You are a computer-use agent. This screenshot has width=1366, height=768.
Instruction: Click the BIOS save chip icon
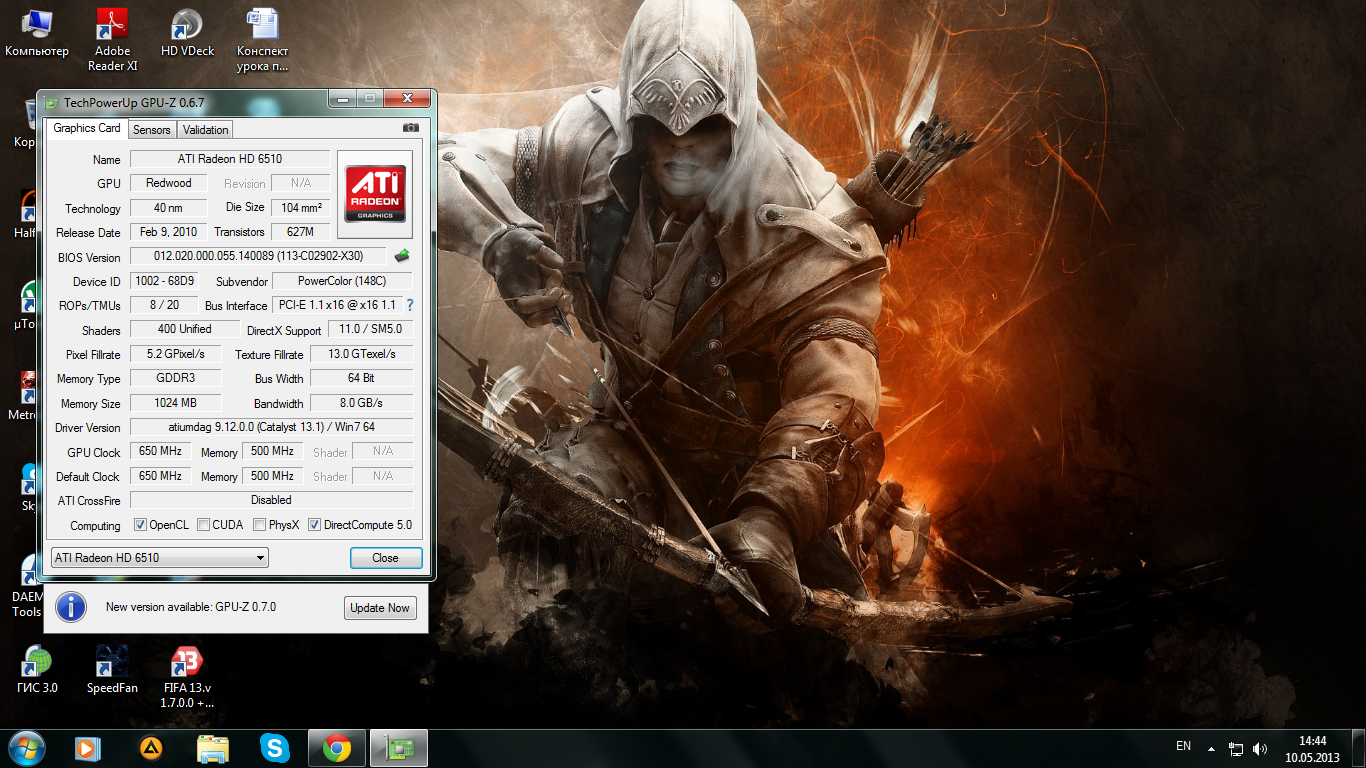402,256
